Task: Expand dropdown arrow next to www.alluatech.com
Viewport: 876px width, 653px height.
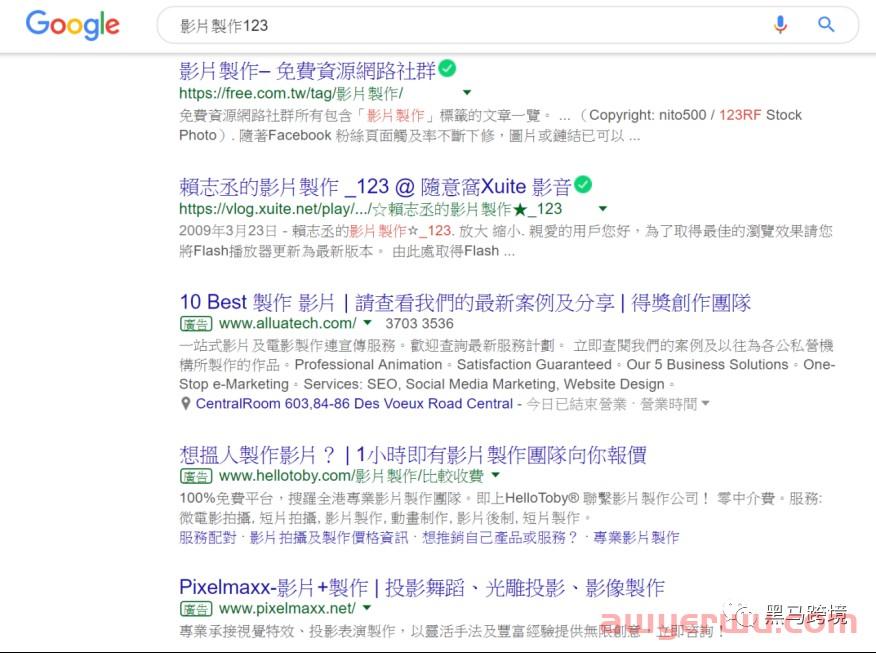Action: [367, 322]
